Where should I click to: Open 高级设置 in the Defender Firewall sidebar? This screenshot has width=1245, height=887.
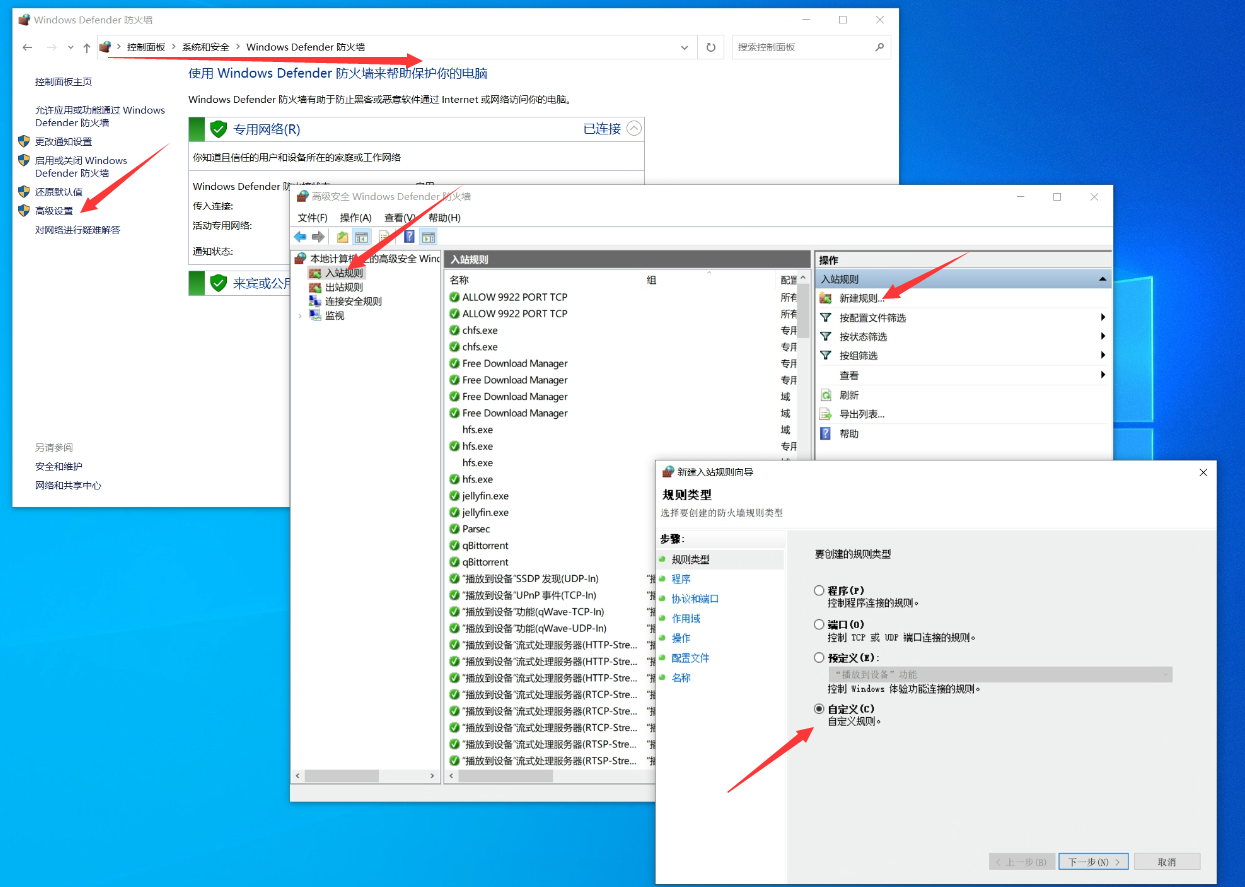(x=54, y=211)
